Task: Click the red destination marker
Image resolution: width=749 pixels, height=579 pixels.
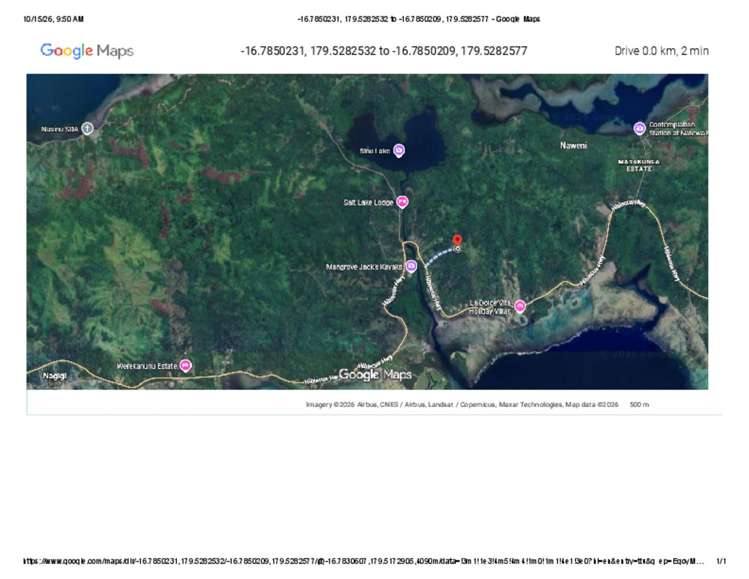Action: coord(457,239)
